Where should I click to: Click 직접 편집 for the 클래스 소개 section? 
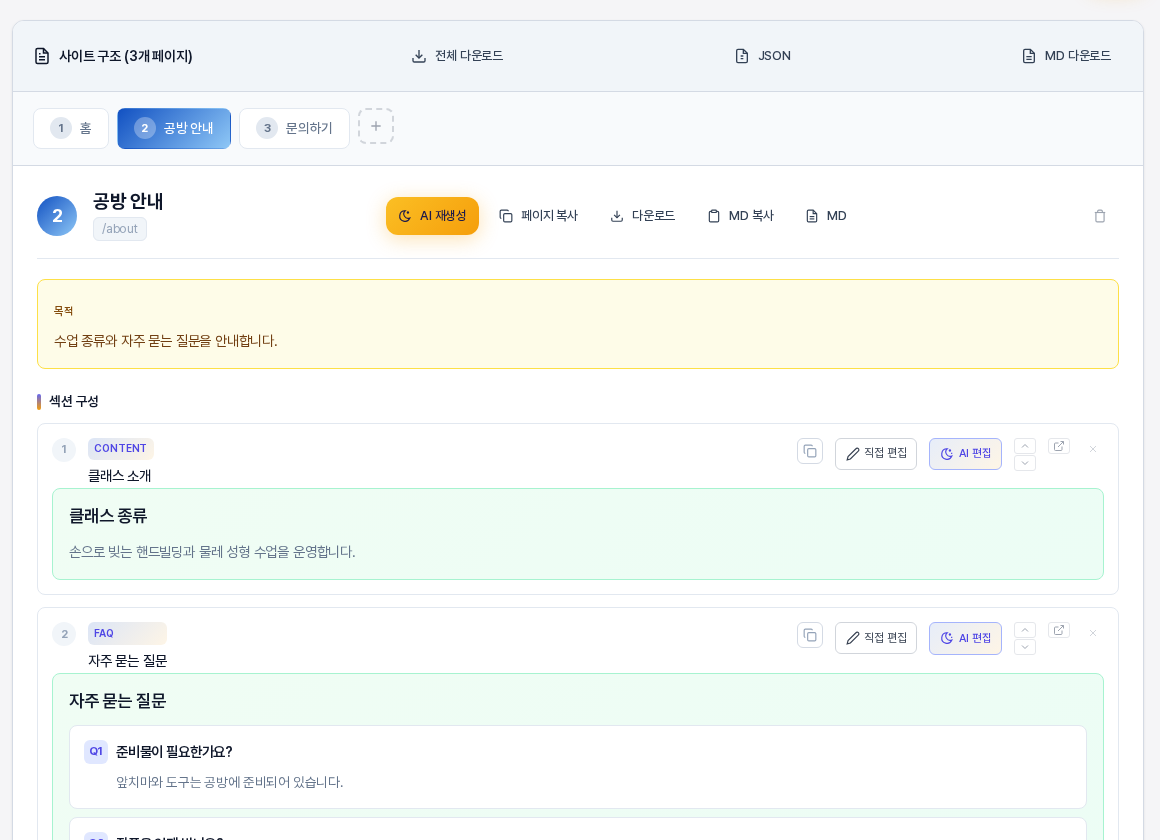click(876, 454)
